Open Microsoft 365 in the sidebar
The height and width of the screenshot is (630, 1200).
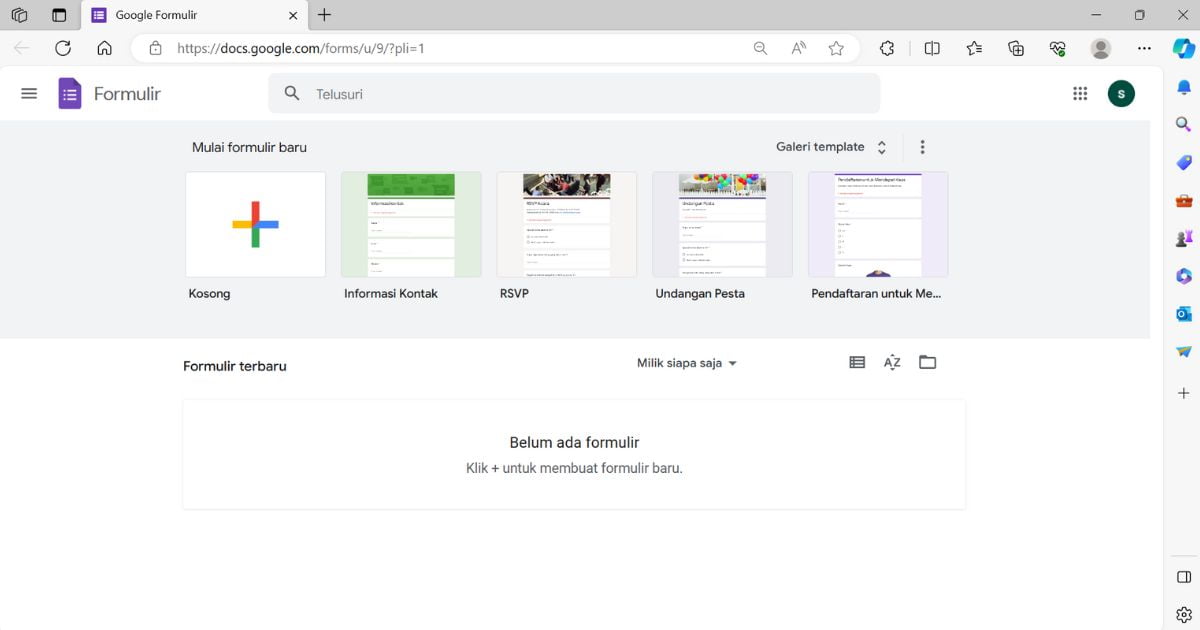coord(1184,277)
